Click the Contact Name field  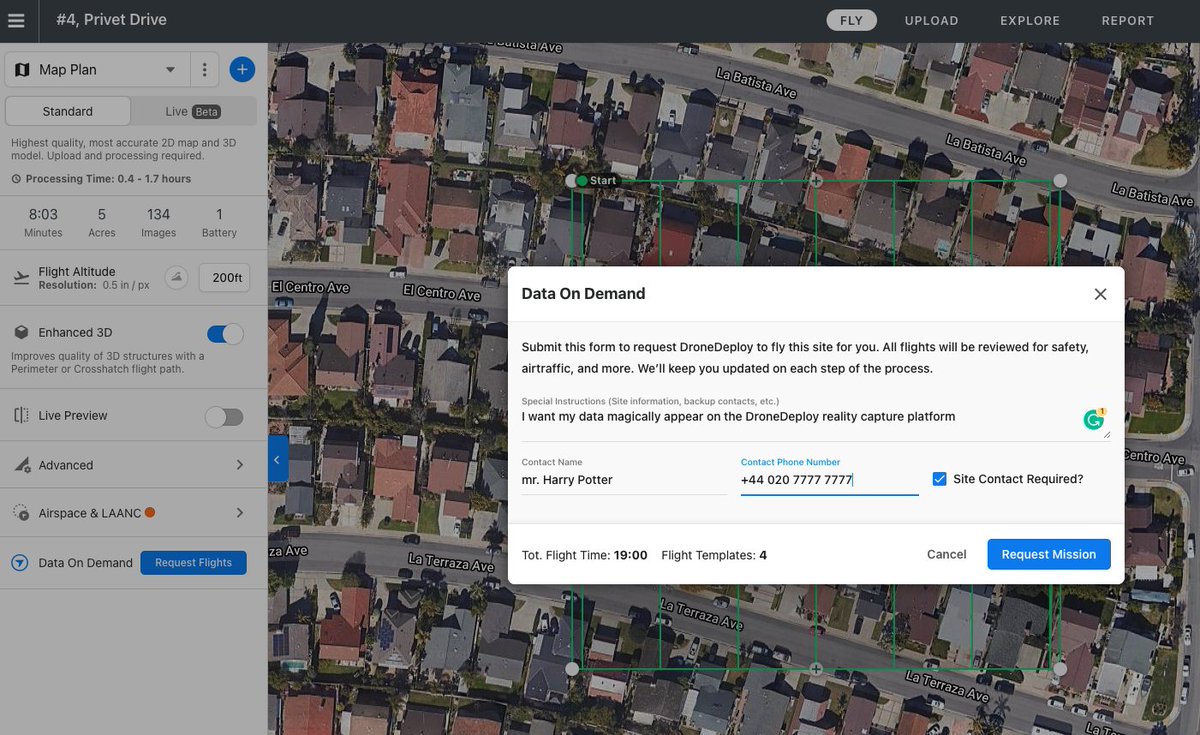(624, 480)
